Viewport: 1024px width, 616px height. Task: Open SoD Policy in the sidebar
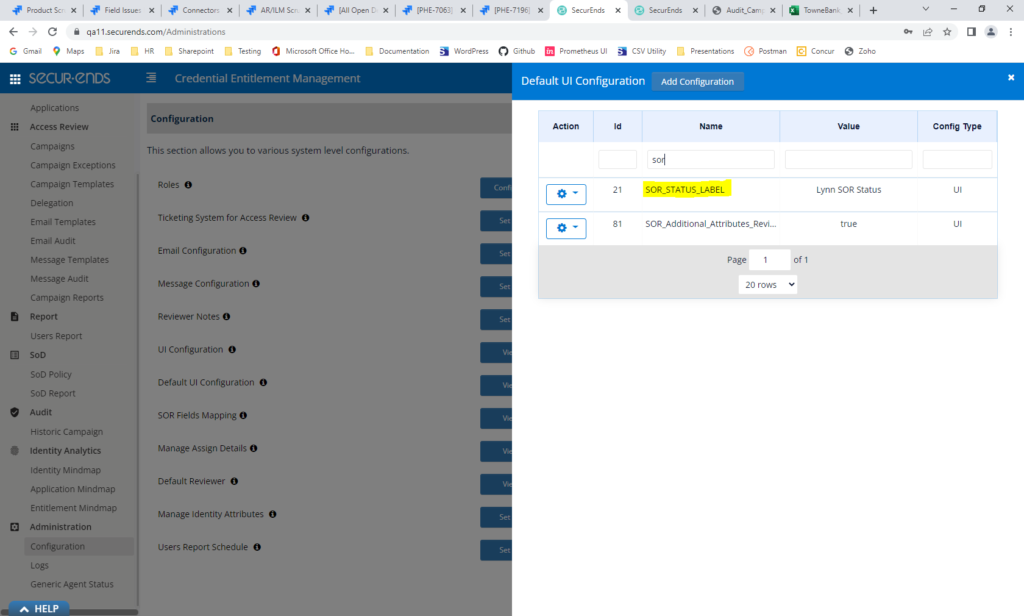51,374
